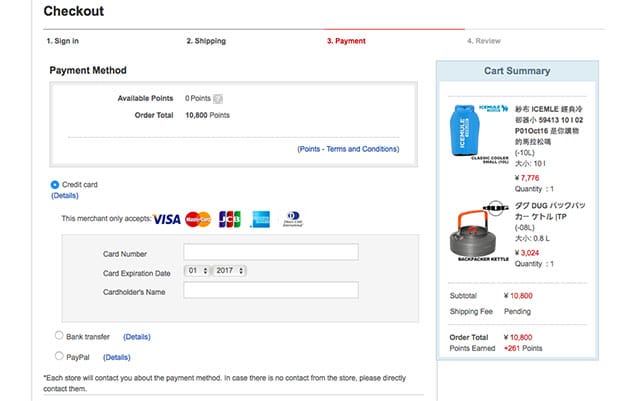This screenshot has width=640, height=401.
Task: Click the JCB card logo
Action: (229, 218)
